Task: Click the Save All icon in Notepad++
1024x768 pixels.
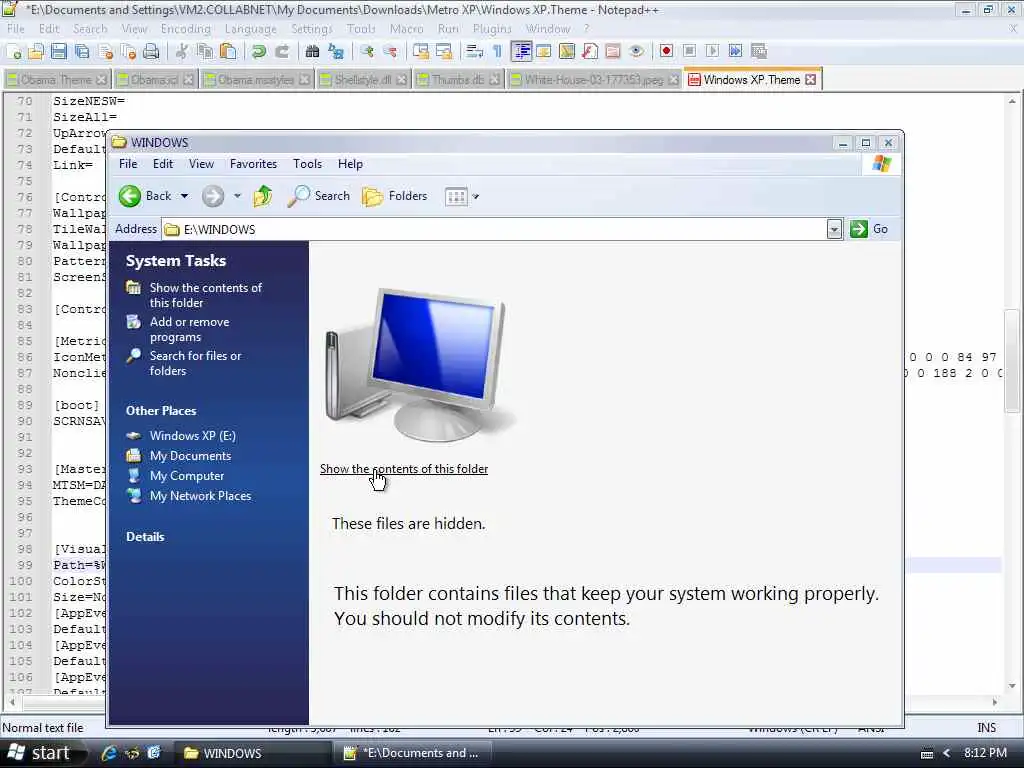Action: pyautogui.click(x=82, y=52)
